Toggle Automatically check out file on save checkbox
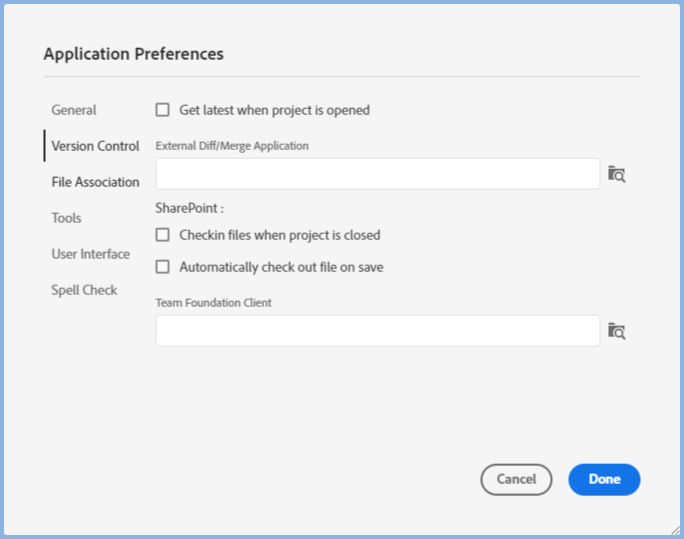684x539 pixels. pos(163,268)
